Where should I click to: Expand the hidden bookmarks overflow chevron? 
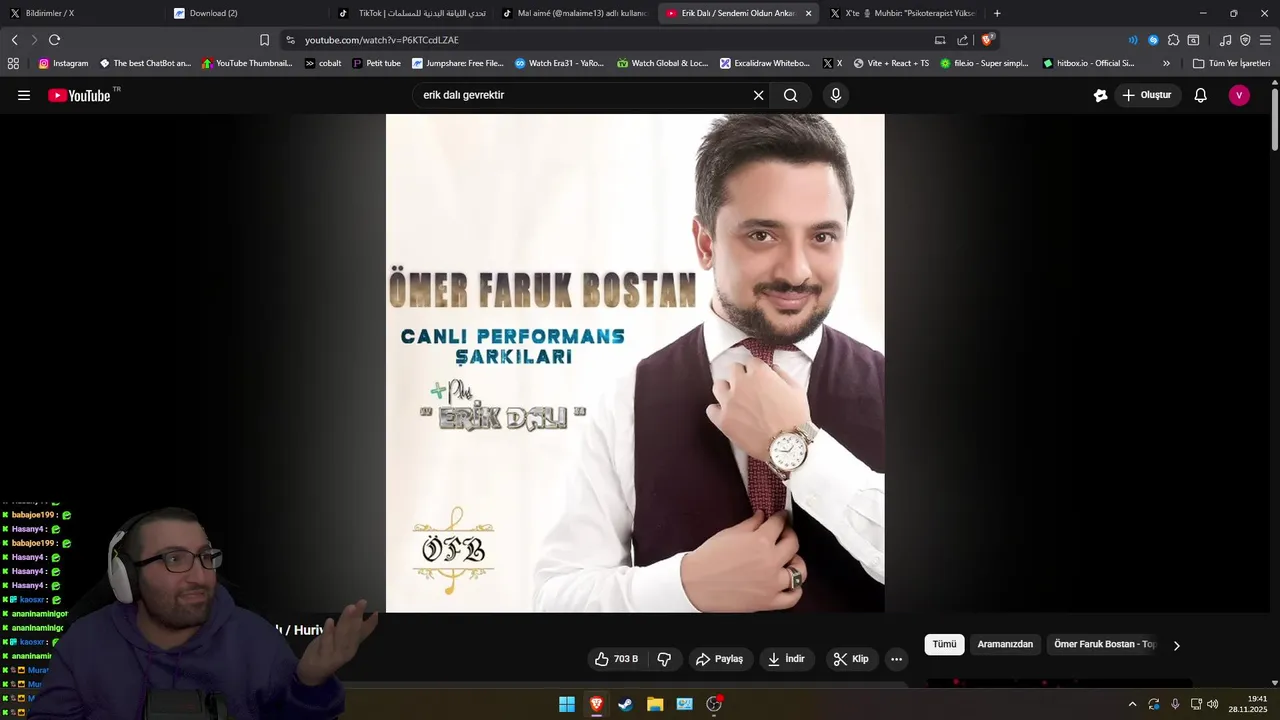1166,63
